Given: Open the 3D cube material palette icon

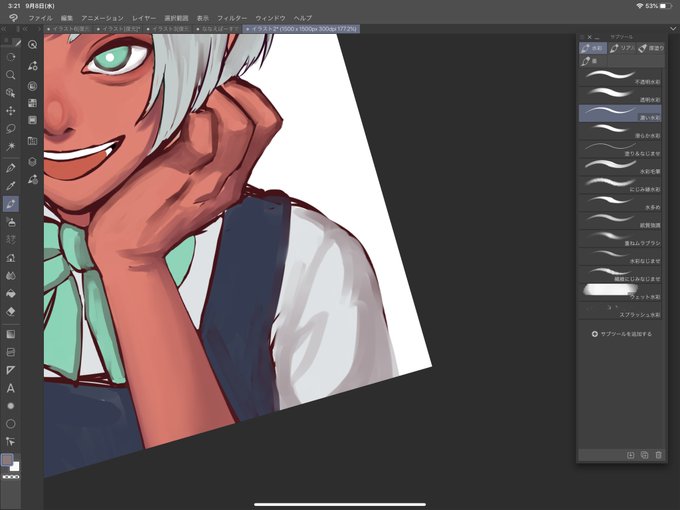Looking at the screenshot, I should click(x=33, y=161).
